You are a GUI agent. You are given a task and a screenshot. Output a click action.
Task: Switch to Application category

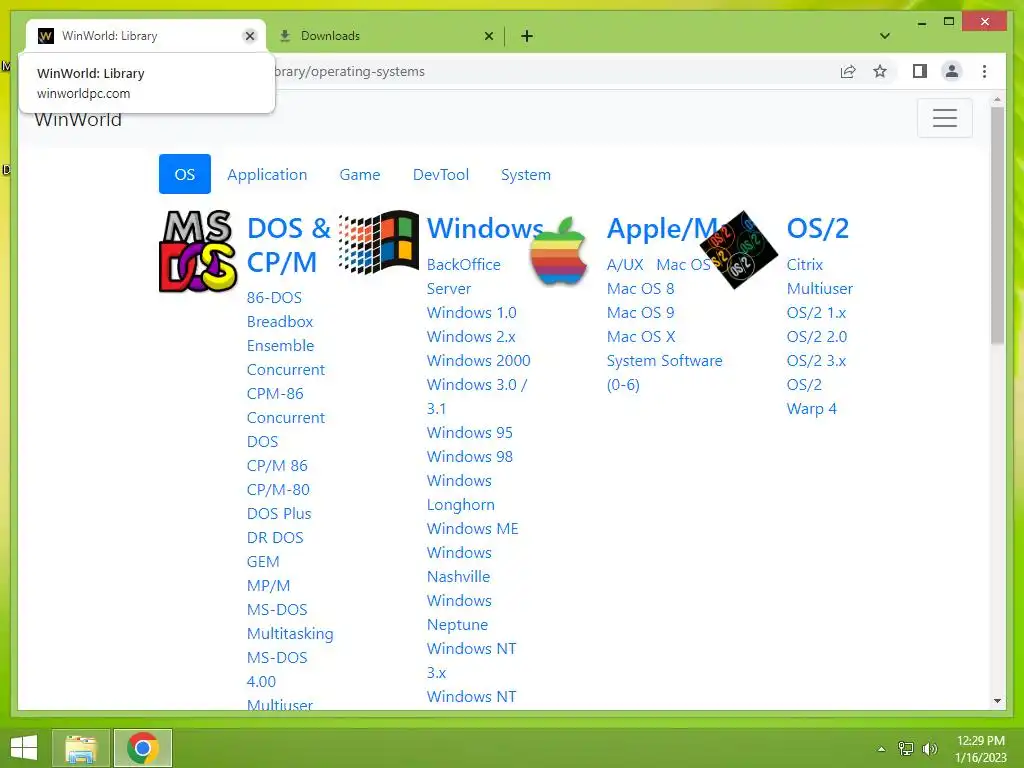click(267, 174)
